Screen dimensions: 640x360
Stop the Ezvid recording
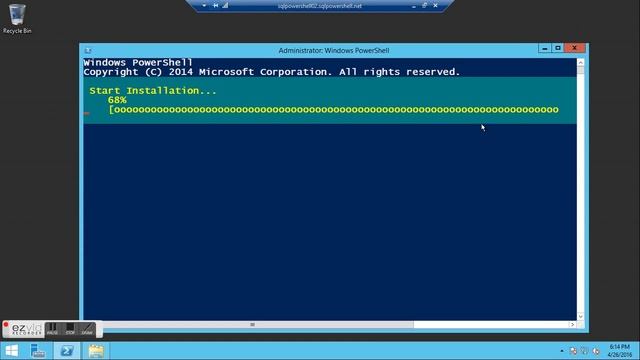70,329
